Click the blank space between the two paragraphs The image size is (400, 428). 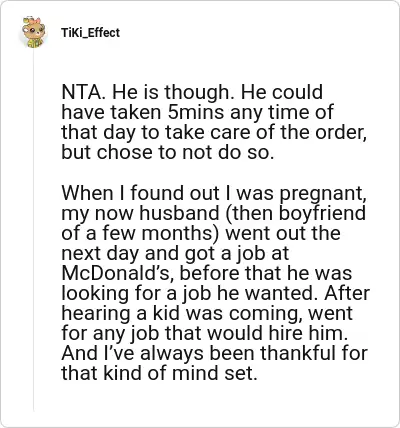coord(214,173)
